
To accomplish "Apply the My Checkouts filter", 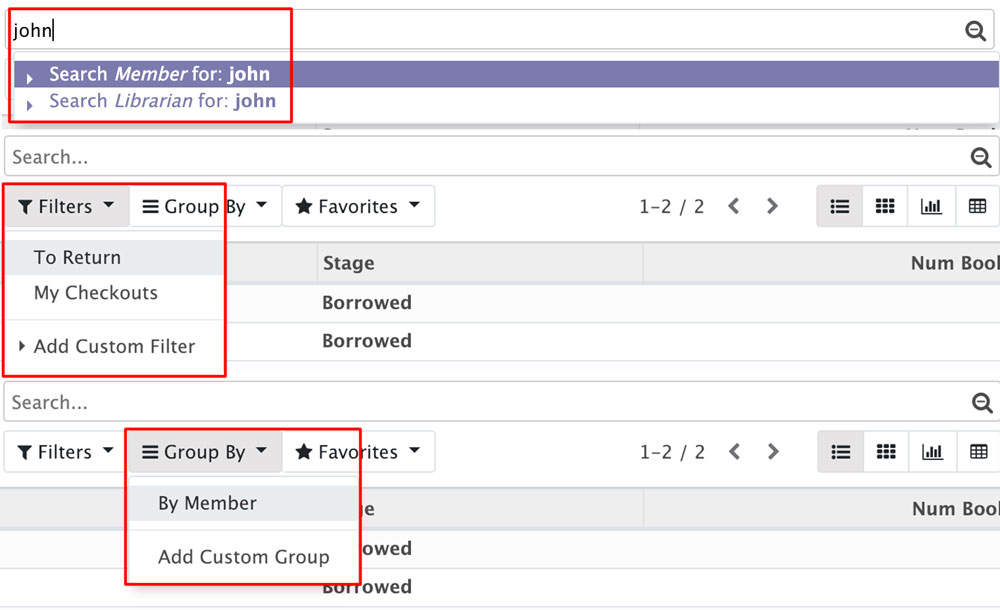I will 115,293.
